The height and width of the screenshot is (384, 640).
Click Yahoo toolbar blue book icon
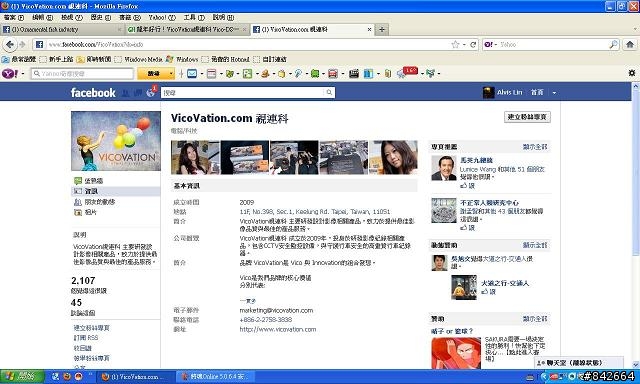point(368,73)
